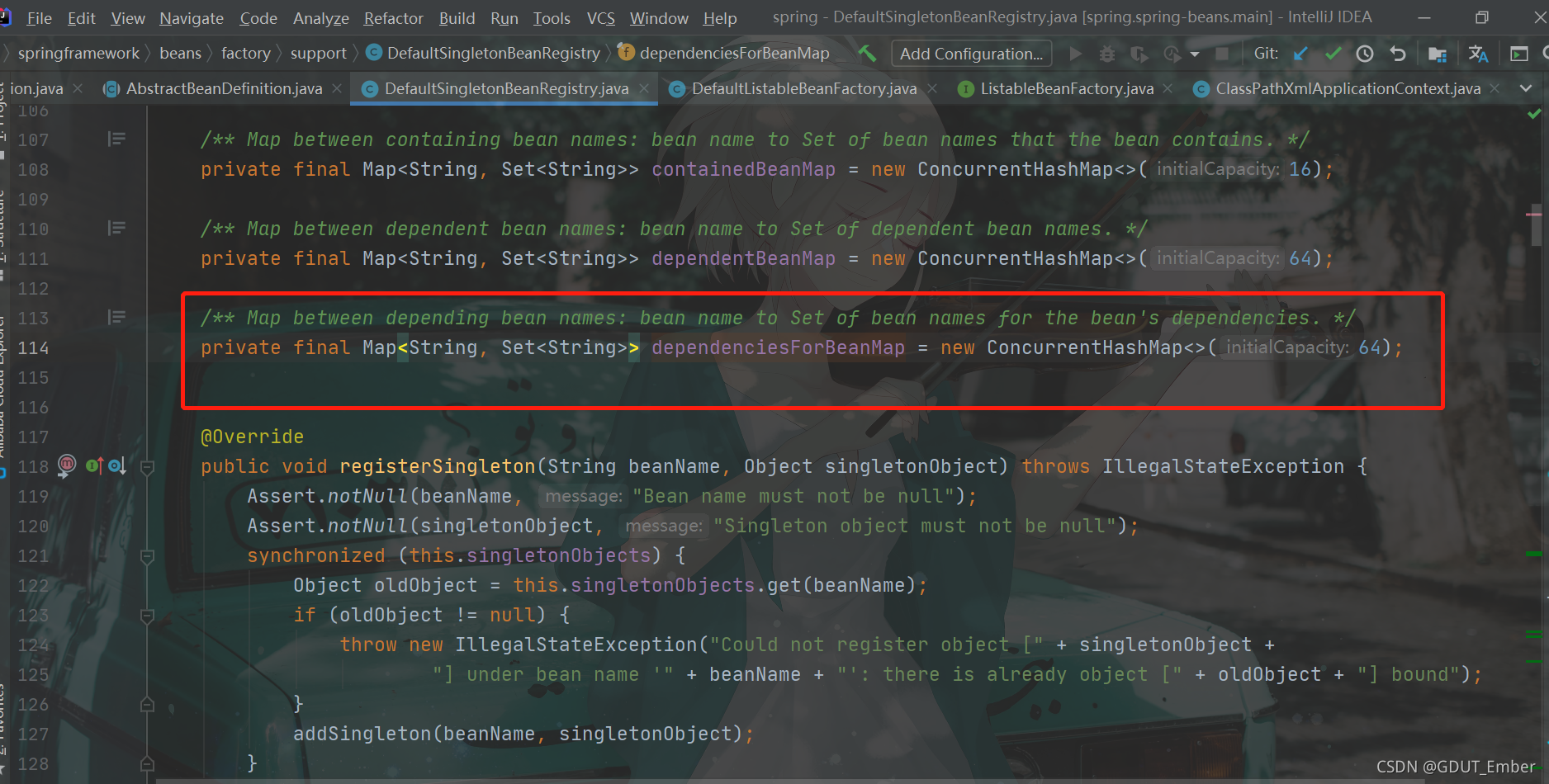
Task: Click the support breadcrumb
Action: click(318, 53)
